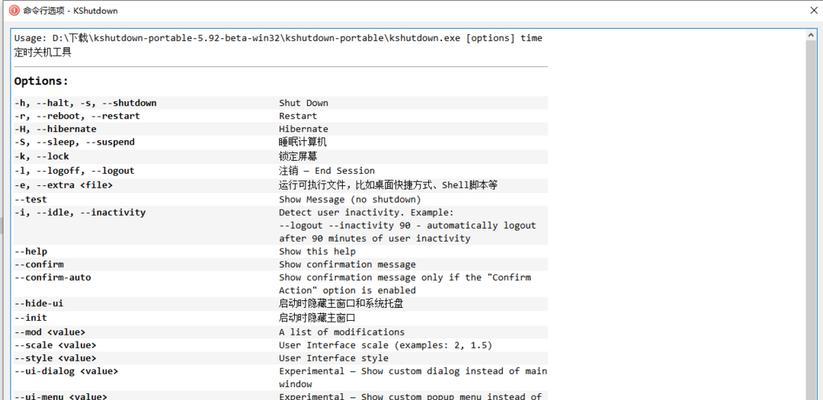The height and width of the screenshot is (400, 823).
Task: Click the '-e, --extra <file>' option
Action: click(64, 185)
